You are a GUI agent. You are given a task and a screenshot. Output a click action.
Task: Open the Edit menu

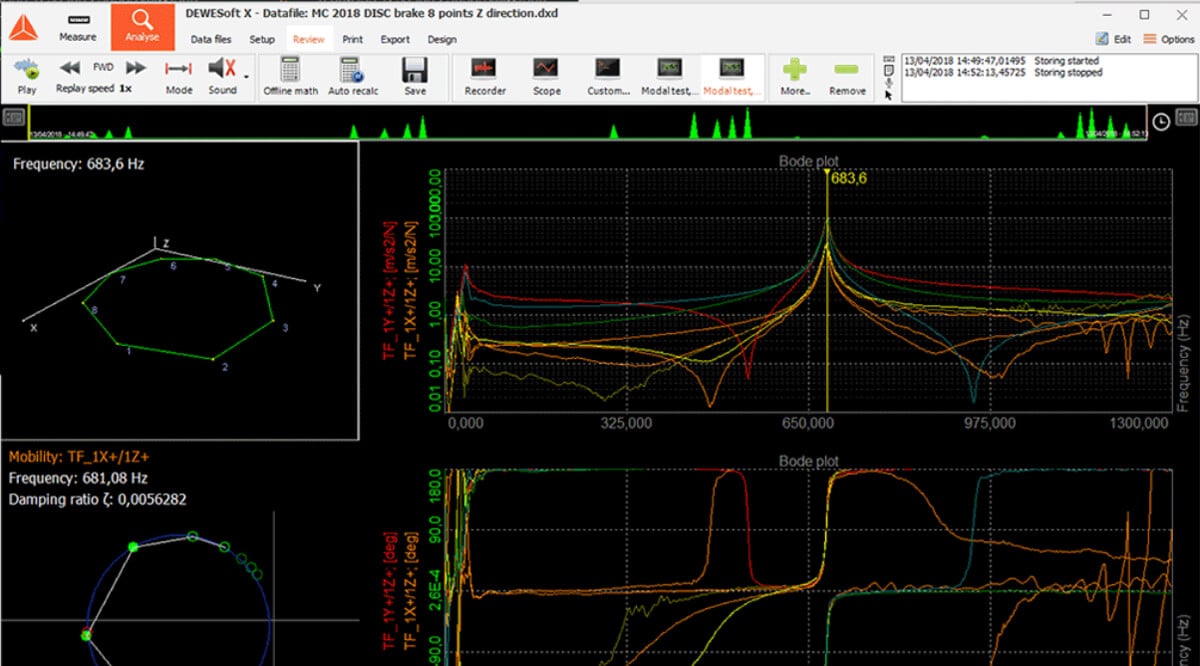coord(1113,39)
